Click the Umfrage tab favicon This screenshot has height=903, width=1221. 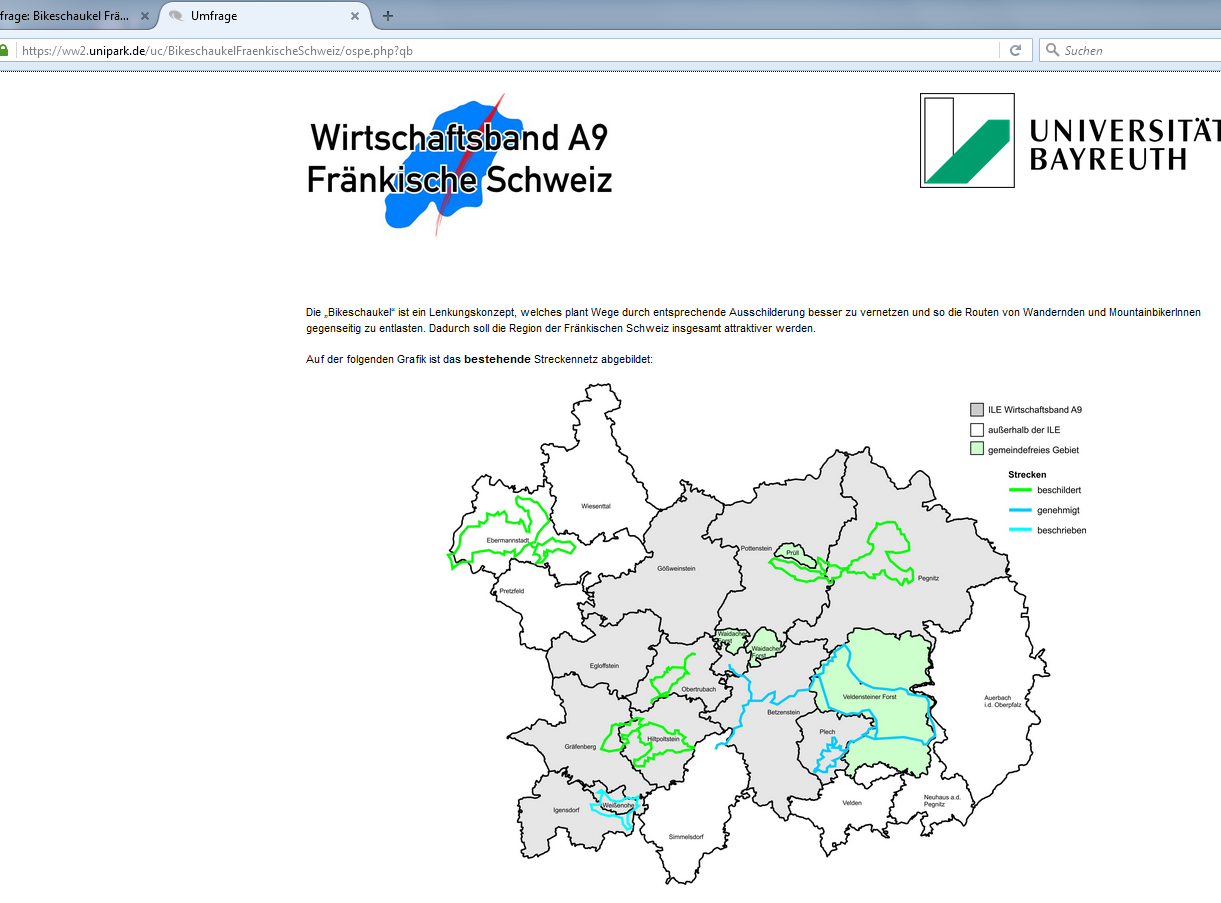pyautogui.click(x=176, y=16)
